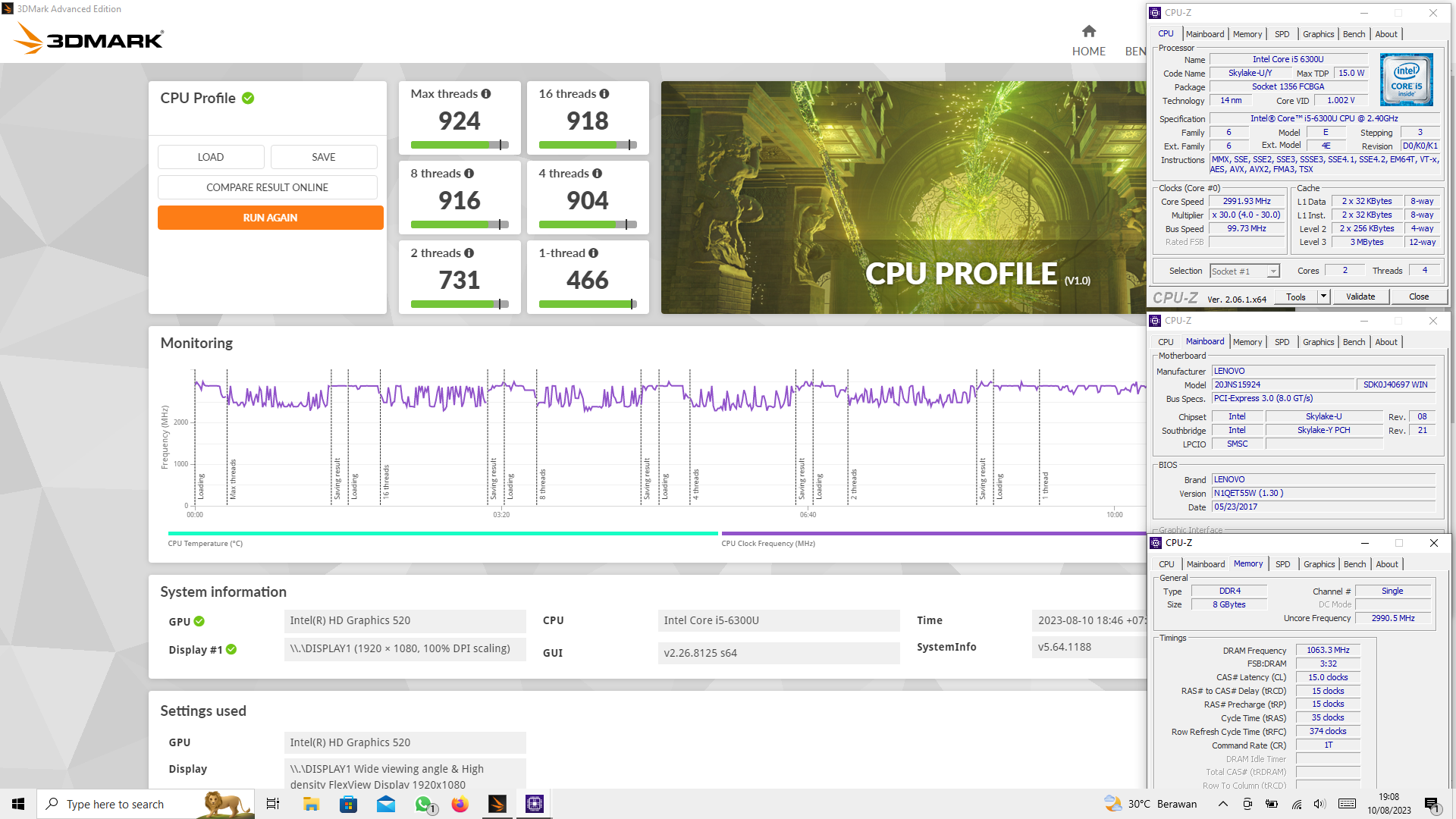The width and height of the screenshot is (1456, 819).
Task: Open Memory tab in top CPU-Z window
Action: (1247, 34)
